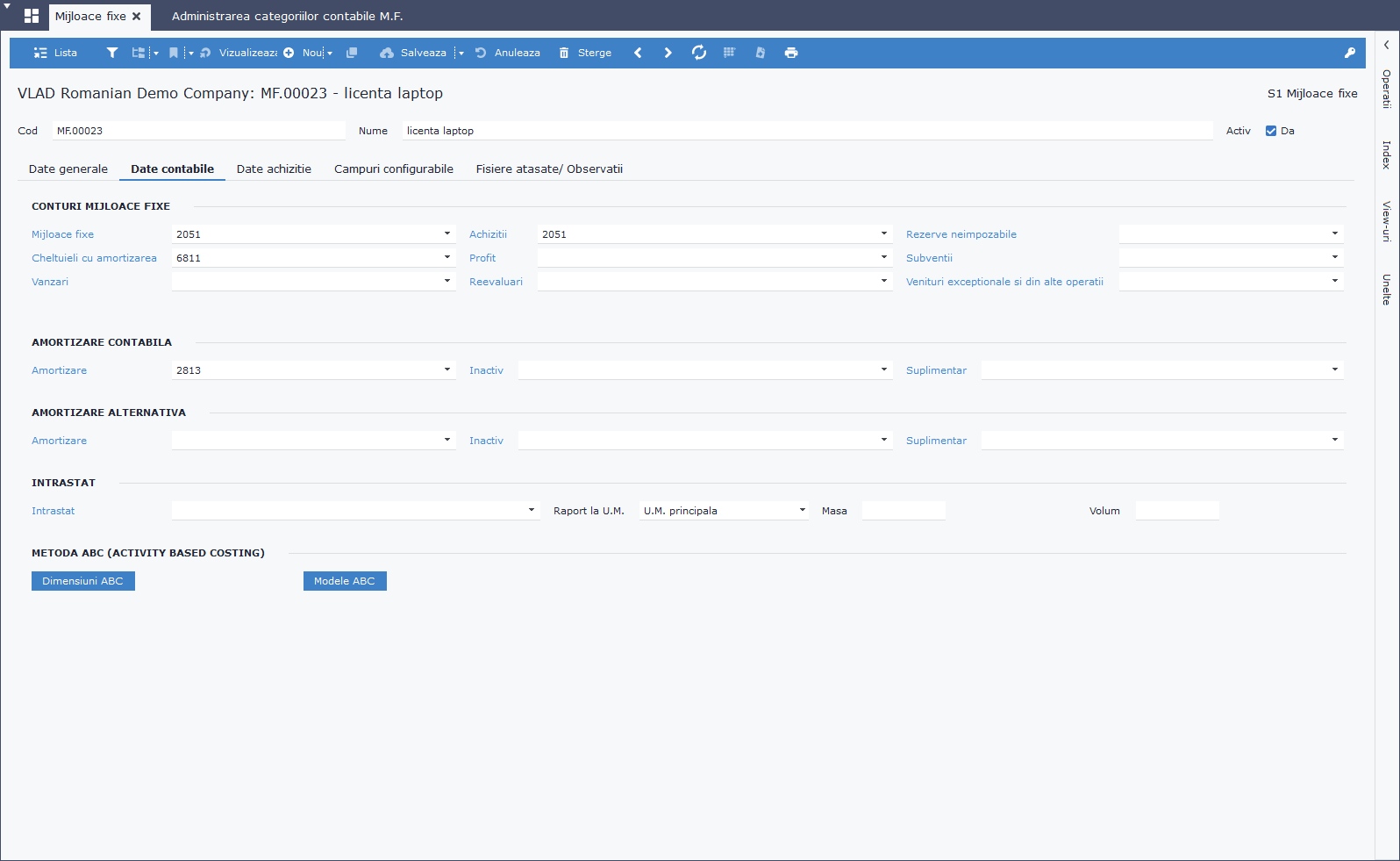
Task: Click the print icon
Action: 791,53
